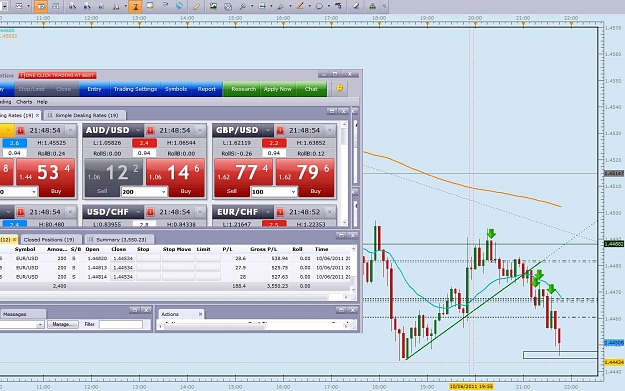
Task: Click the AUD/USD spread value 2.4
Action: click(x=144, y=143)
